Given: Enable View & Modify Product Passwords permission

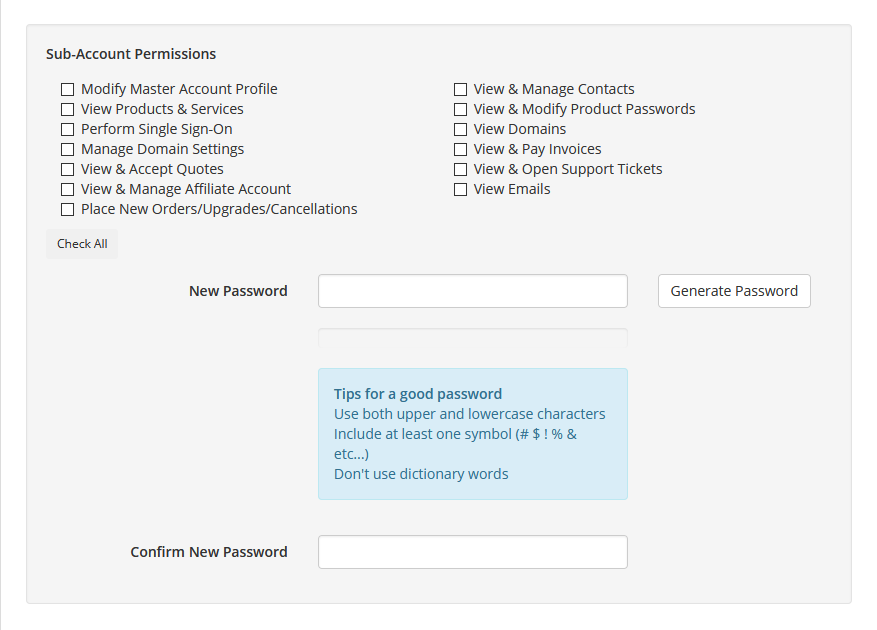Looking at the screenshot, I should [460, 109].
